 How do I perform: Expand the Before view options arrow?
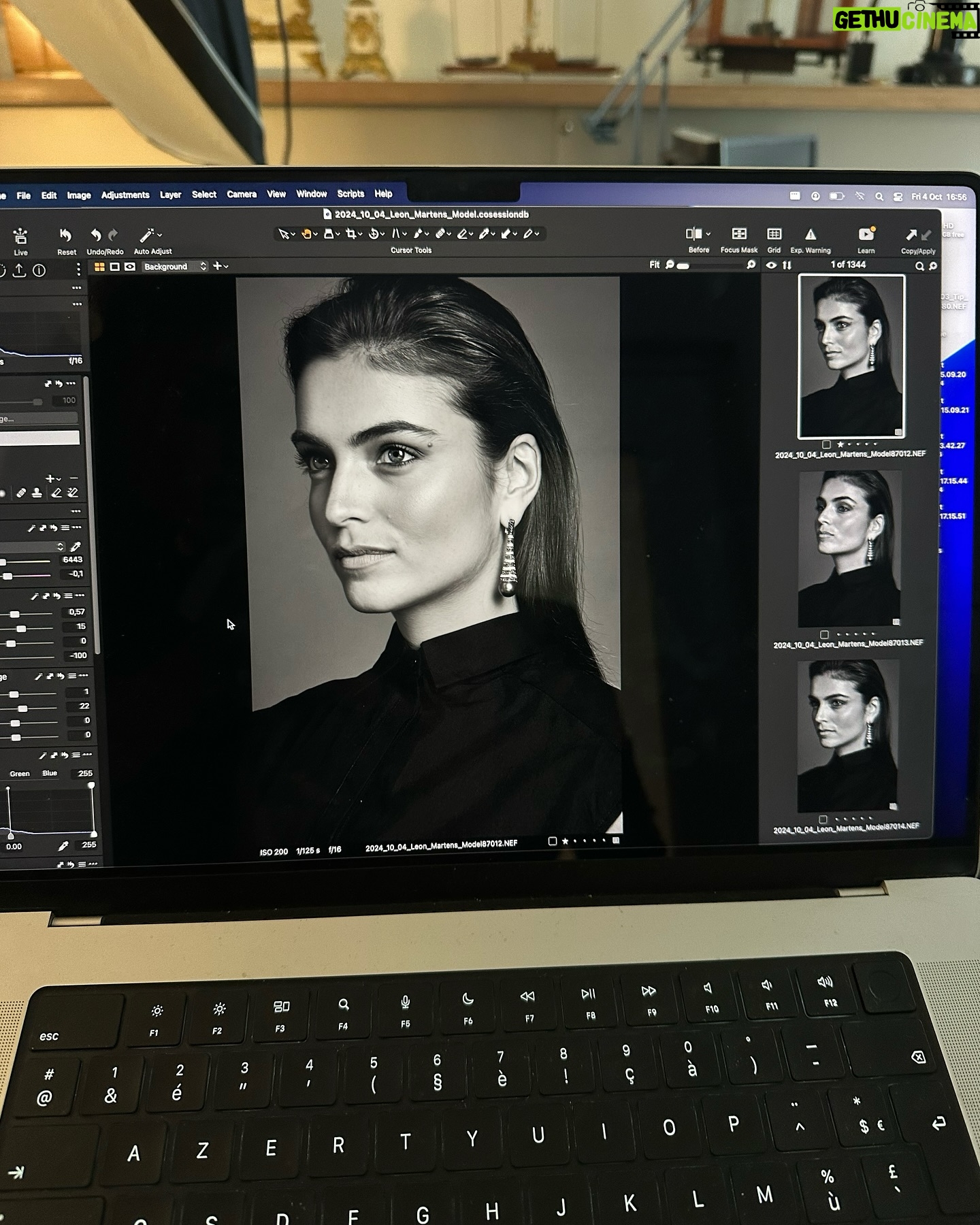click(x=708, y=234)
